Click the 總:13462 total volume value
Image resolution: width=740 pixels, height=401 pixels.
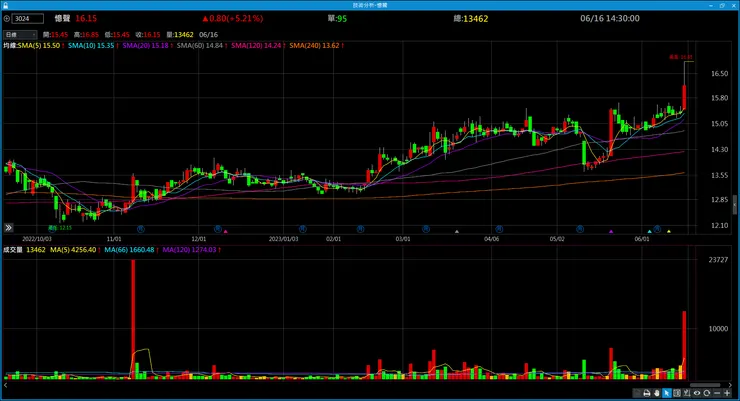point(471,18)
